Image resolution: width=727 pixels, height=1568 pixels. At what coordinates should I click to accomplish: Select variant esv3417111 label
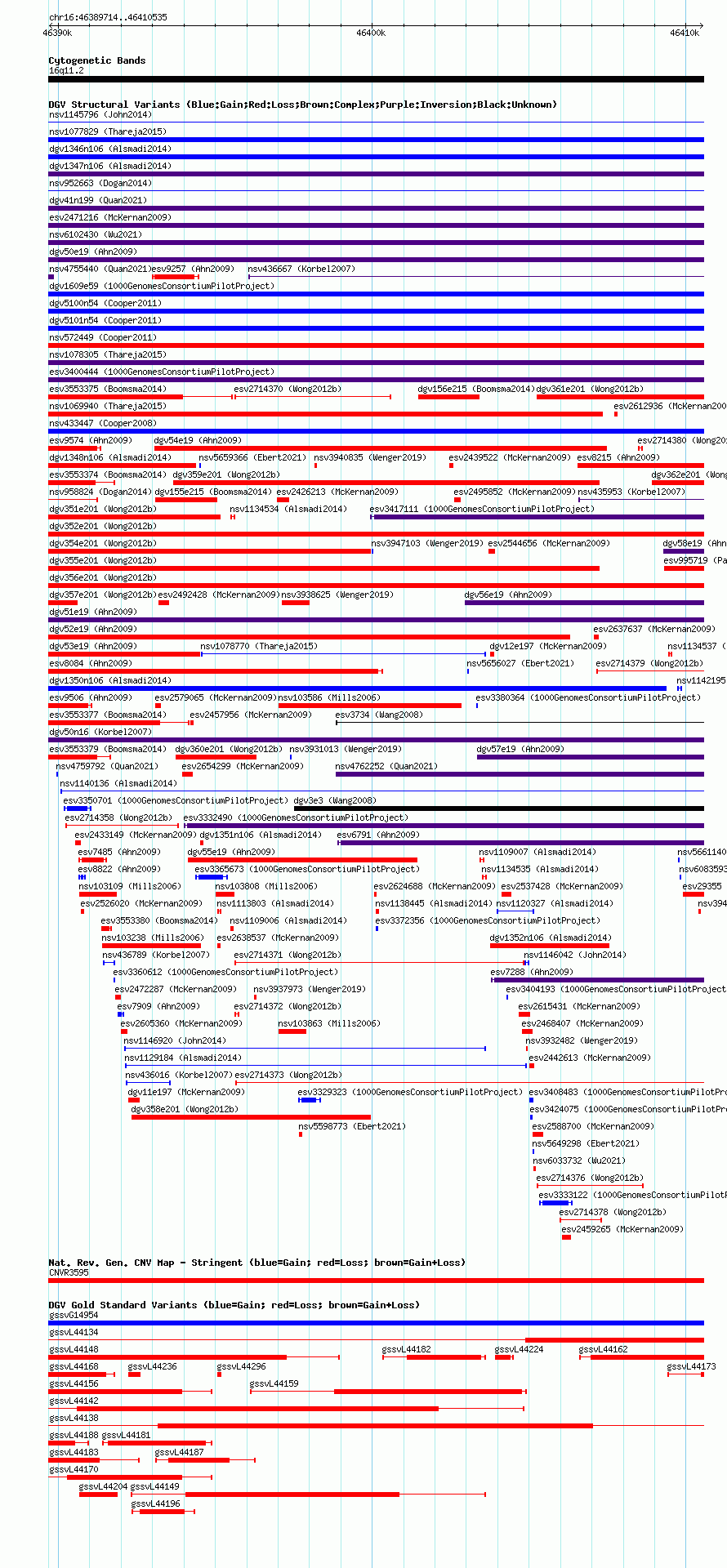(482, 509)
